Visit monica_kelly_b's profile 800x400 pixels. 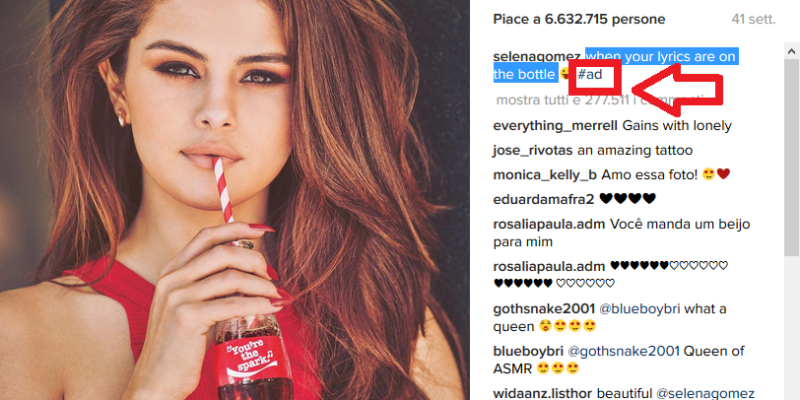click(545, 175)
